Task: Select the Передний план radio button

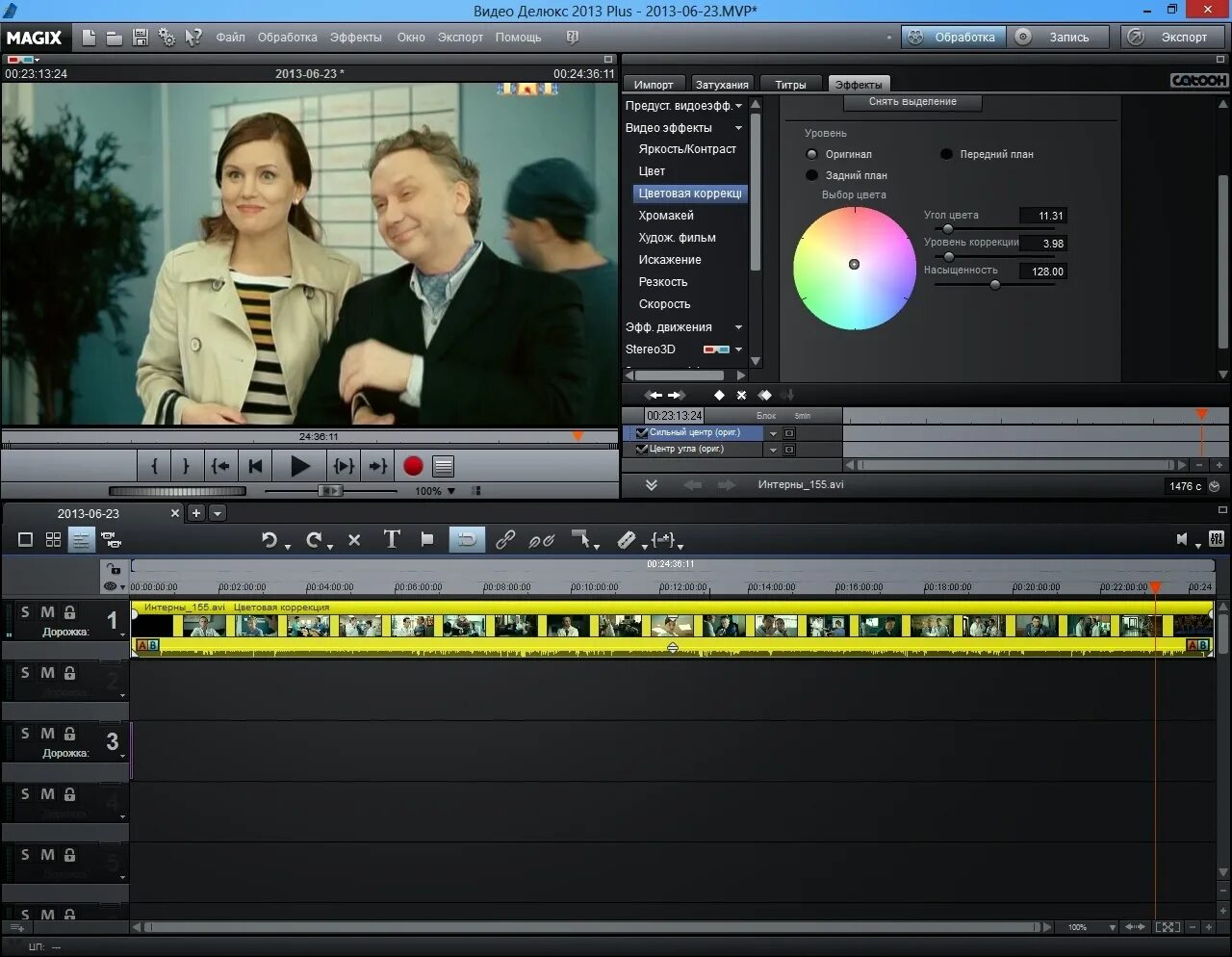Action: coord(946,154)
